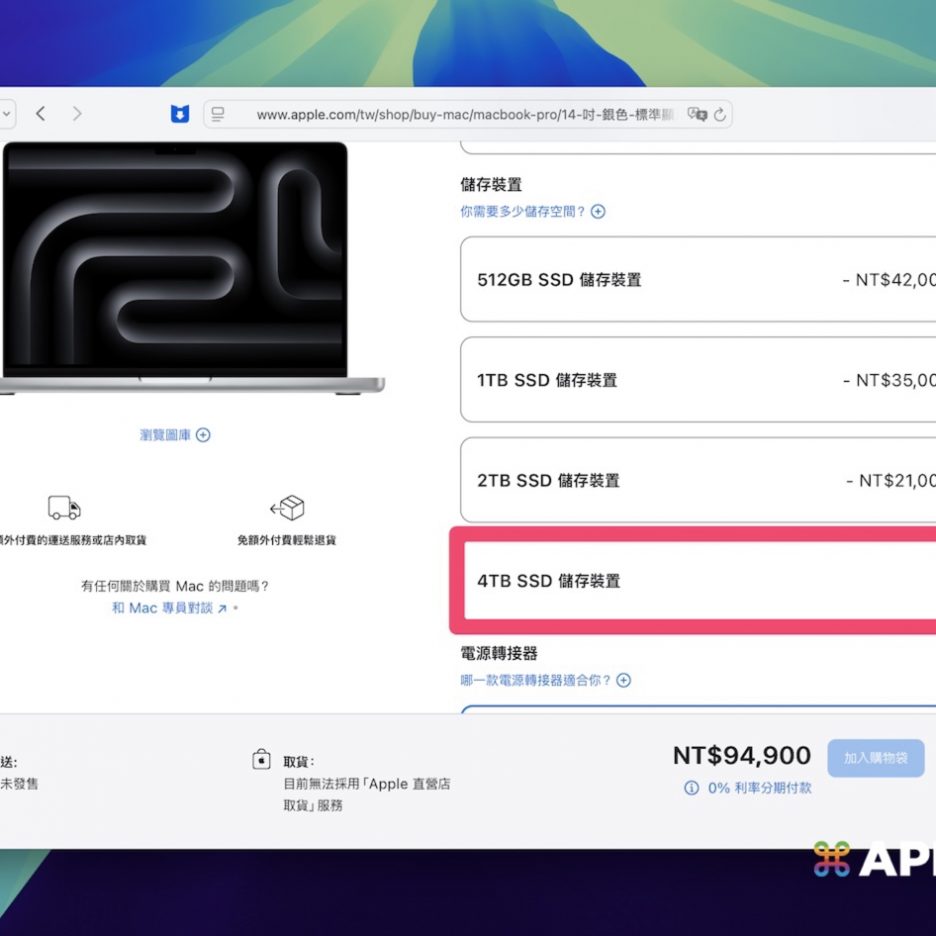Select 512GB SSD 儲存裝置 option
This screenshot has height=936, width=936.
click(x=697, y=280)
